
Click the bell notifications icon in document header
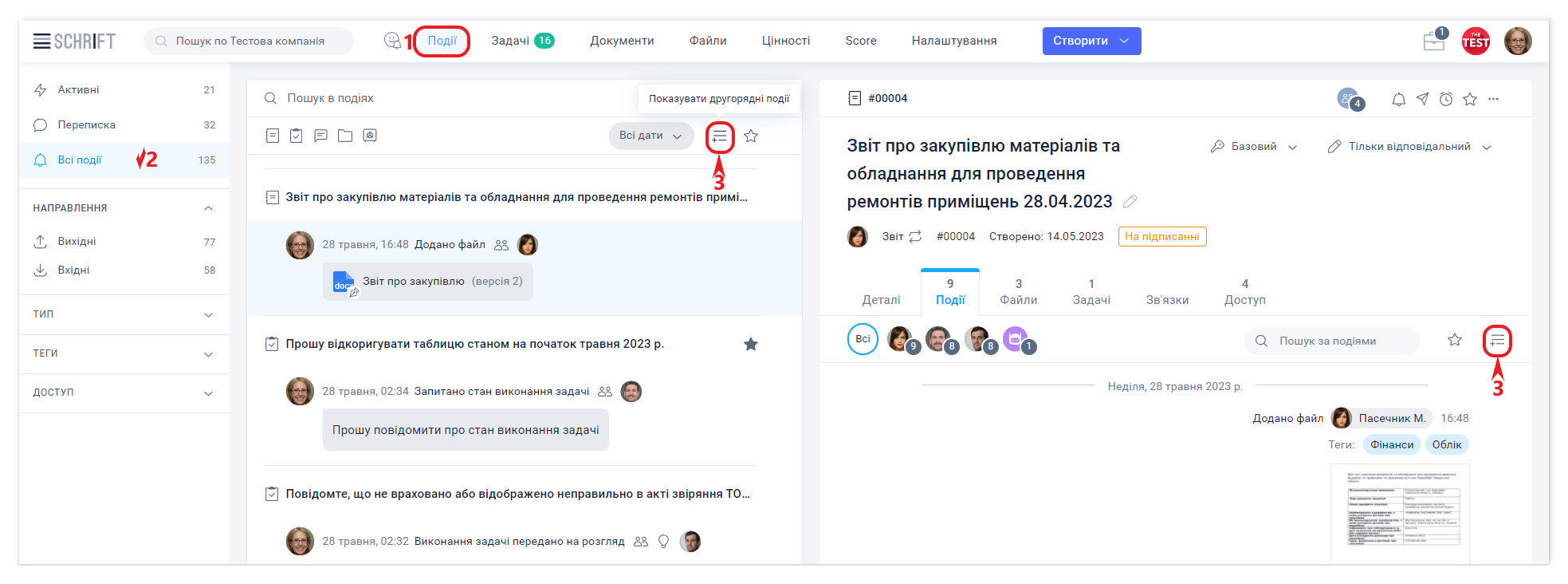1398,99
